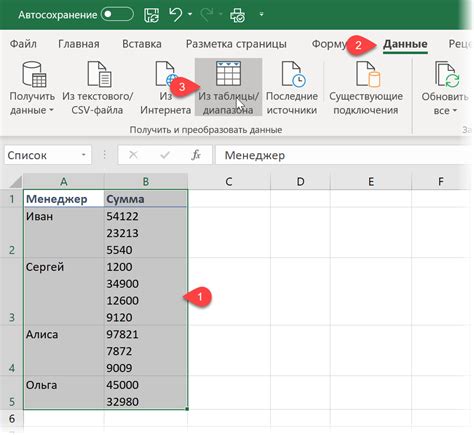Expand the Обновить все dropdown arrow
Screen dimensions: 474x435
(455, 110)
